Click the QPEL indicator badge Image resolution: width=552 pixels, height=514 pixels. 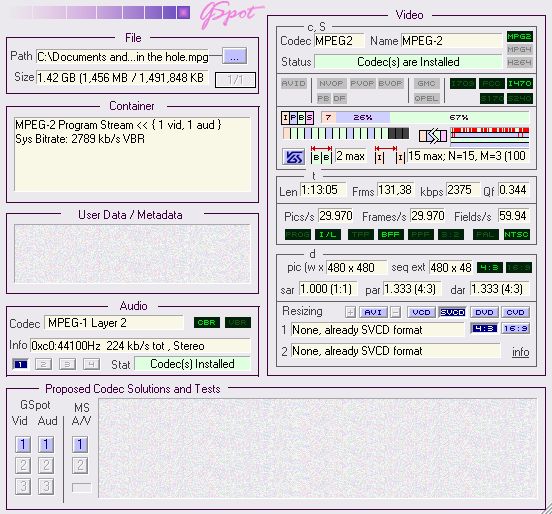pos(426,98)
